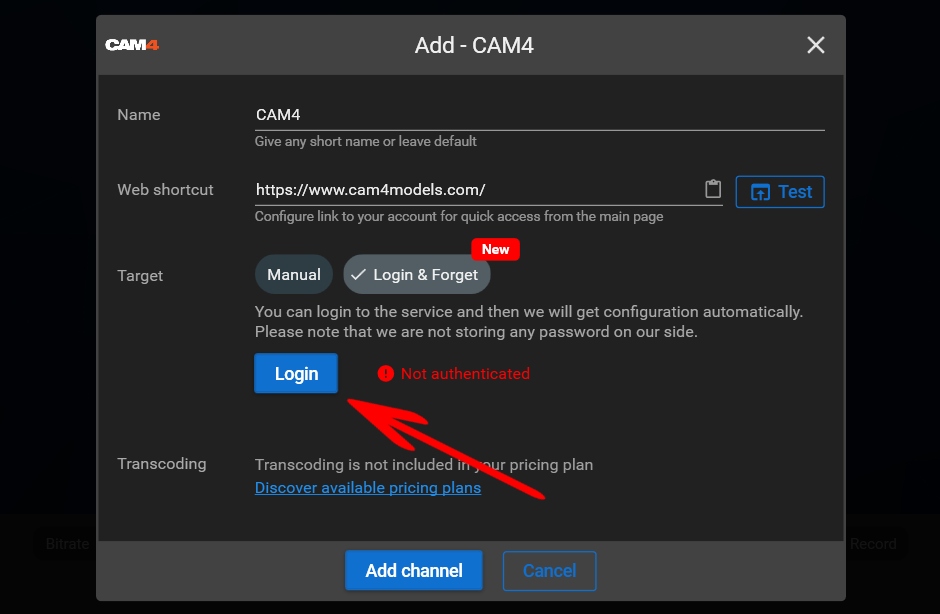
Task: Click 'Transcoding is not included' message
Action: (424, 465)
